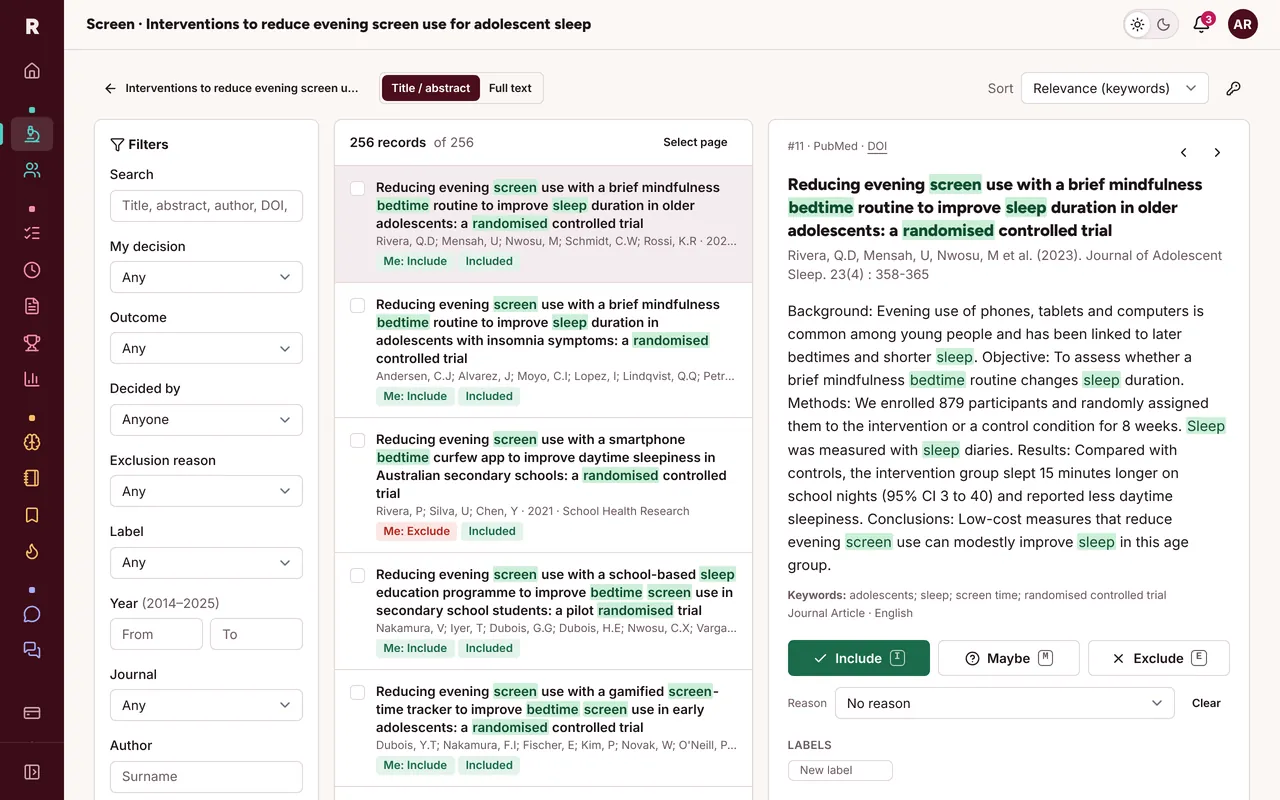Open the Exclusion reason filter dropdown
This screenshot has width=1280, height=800.
[206, 491]
